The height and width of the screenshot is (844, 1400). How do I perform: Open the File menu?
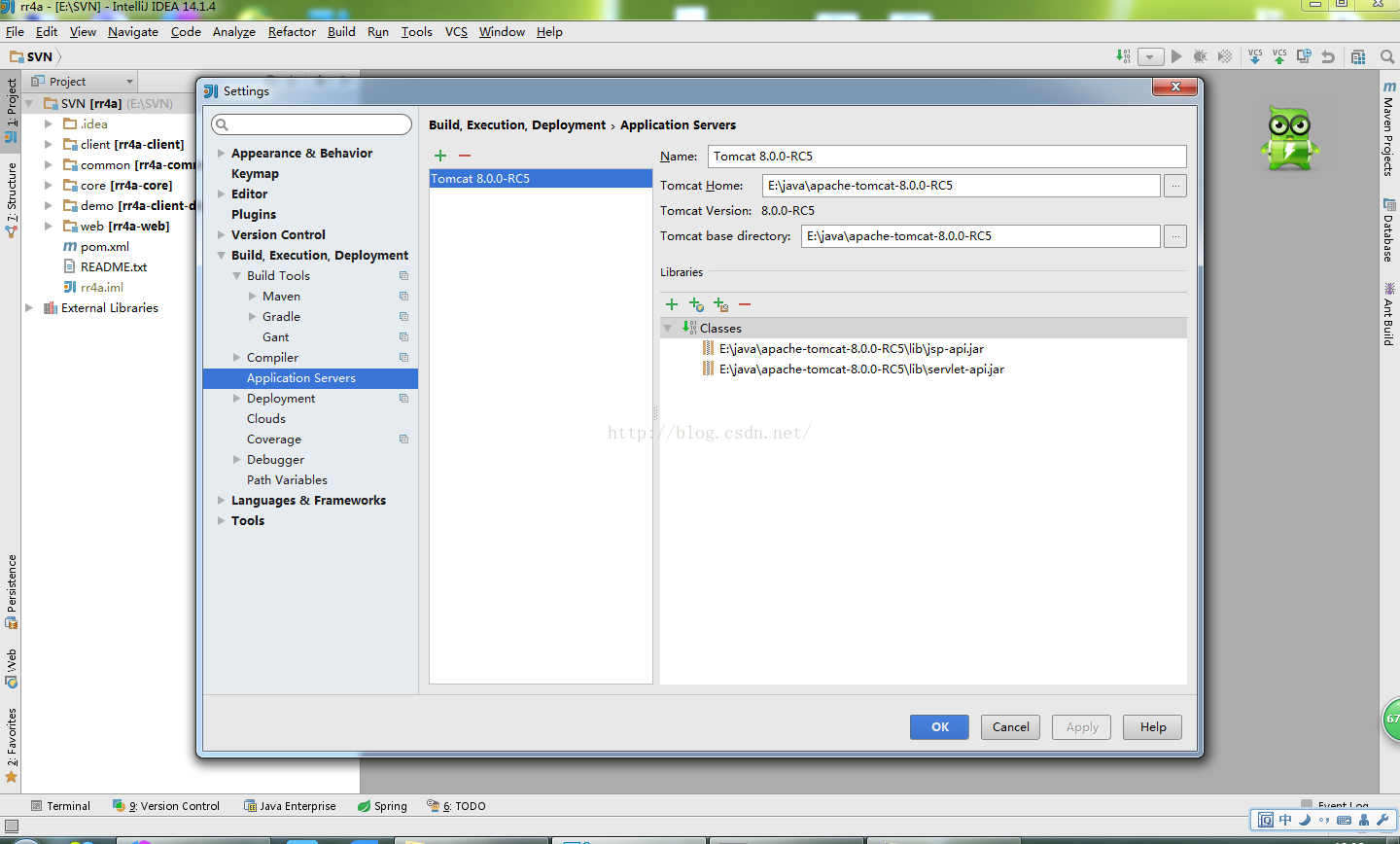[15, 32]
